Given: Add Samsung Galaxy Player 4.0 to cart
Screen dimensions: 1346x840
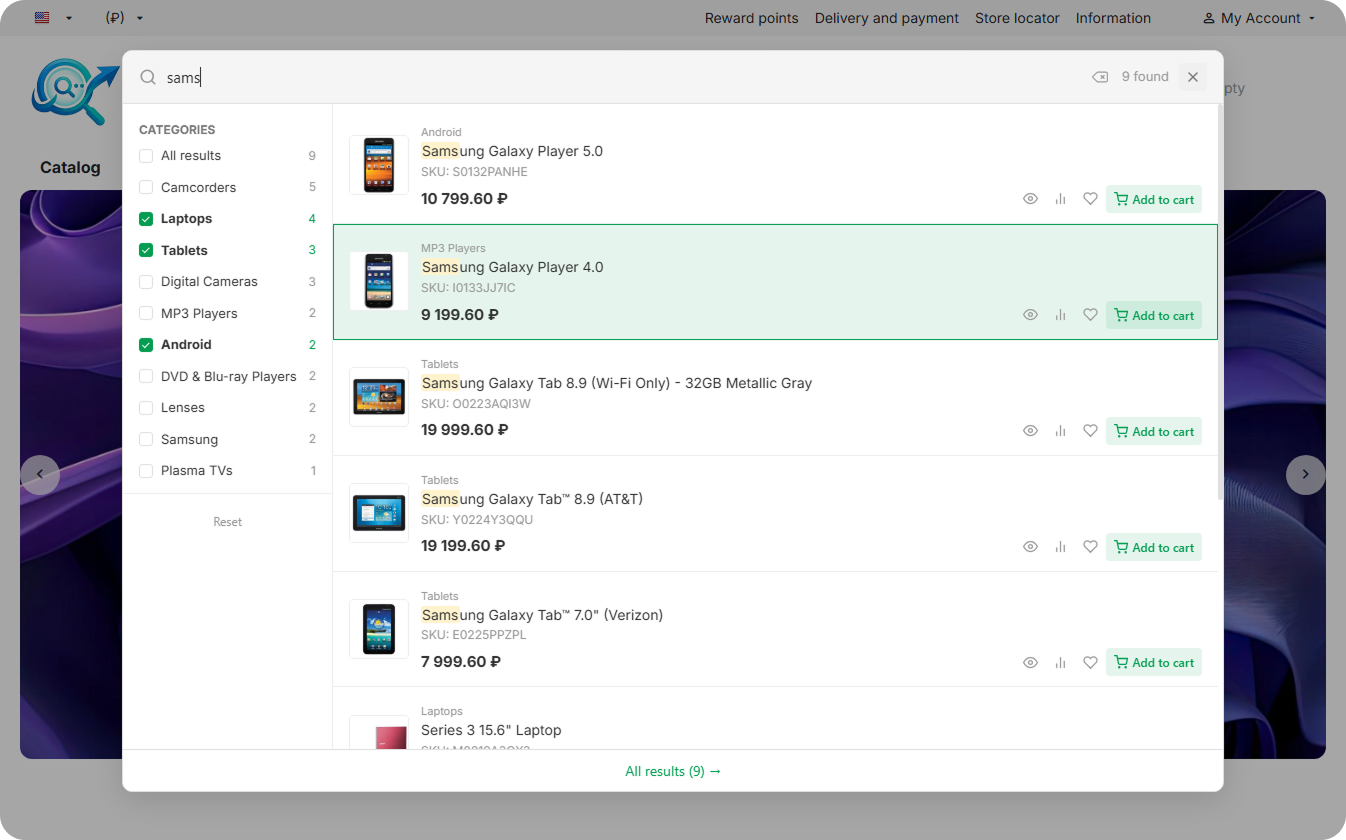Looking at the screenshot, I should tap(1153, 315).
